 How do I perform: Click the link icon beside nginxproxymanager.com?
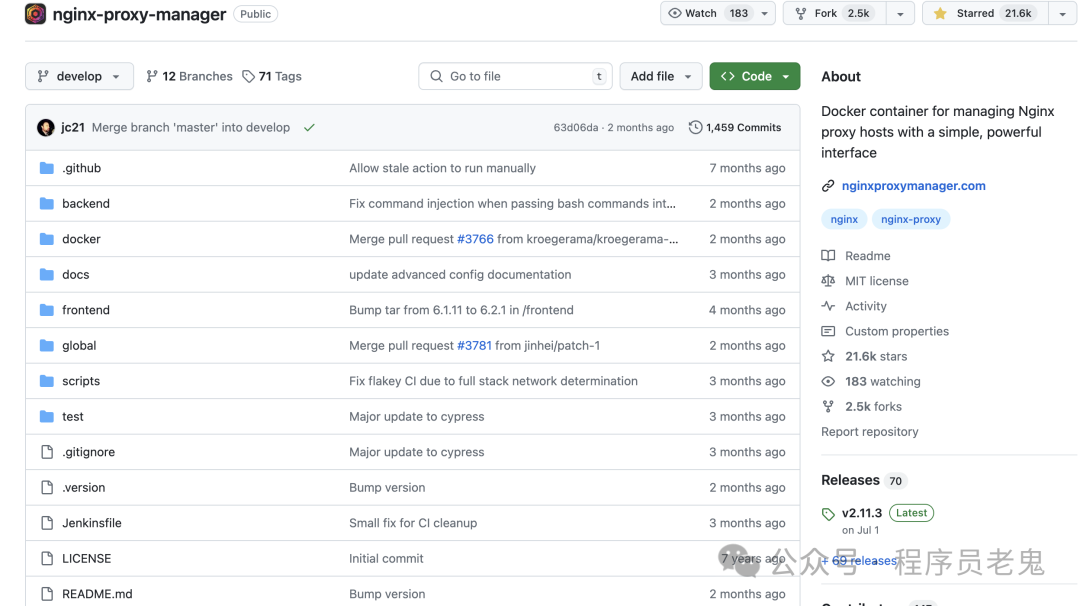[828, 186]
